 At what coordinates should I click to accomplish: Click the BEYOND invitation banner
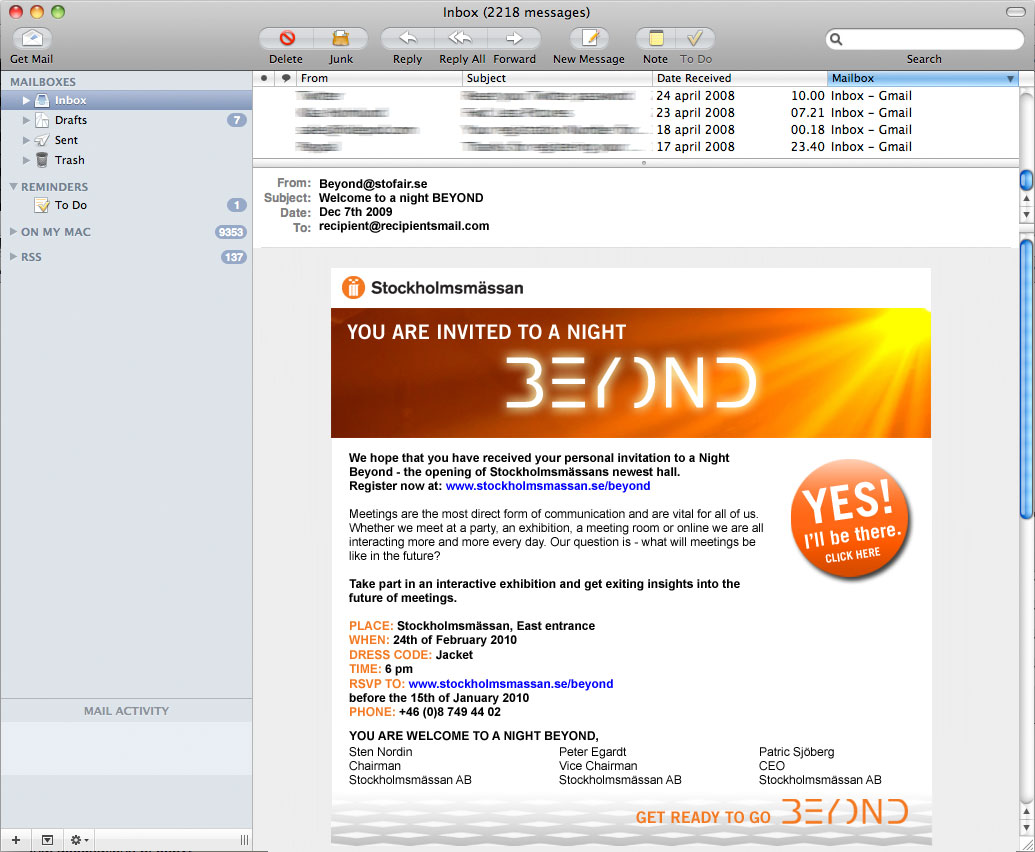click(x=630, y=373)
